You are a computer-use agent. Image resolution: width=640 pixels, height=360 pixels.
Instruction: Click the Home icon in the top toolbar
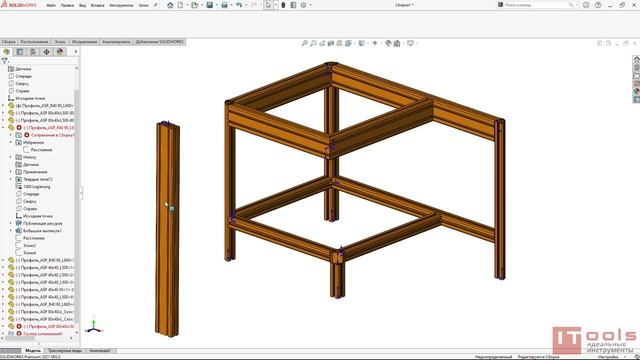(x=170, y=5)
